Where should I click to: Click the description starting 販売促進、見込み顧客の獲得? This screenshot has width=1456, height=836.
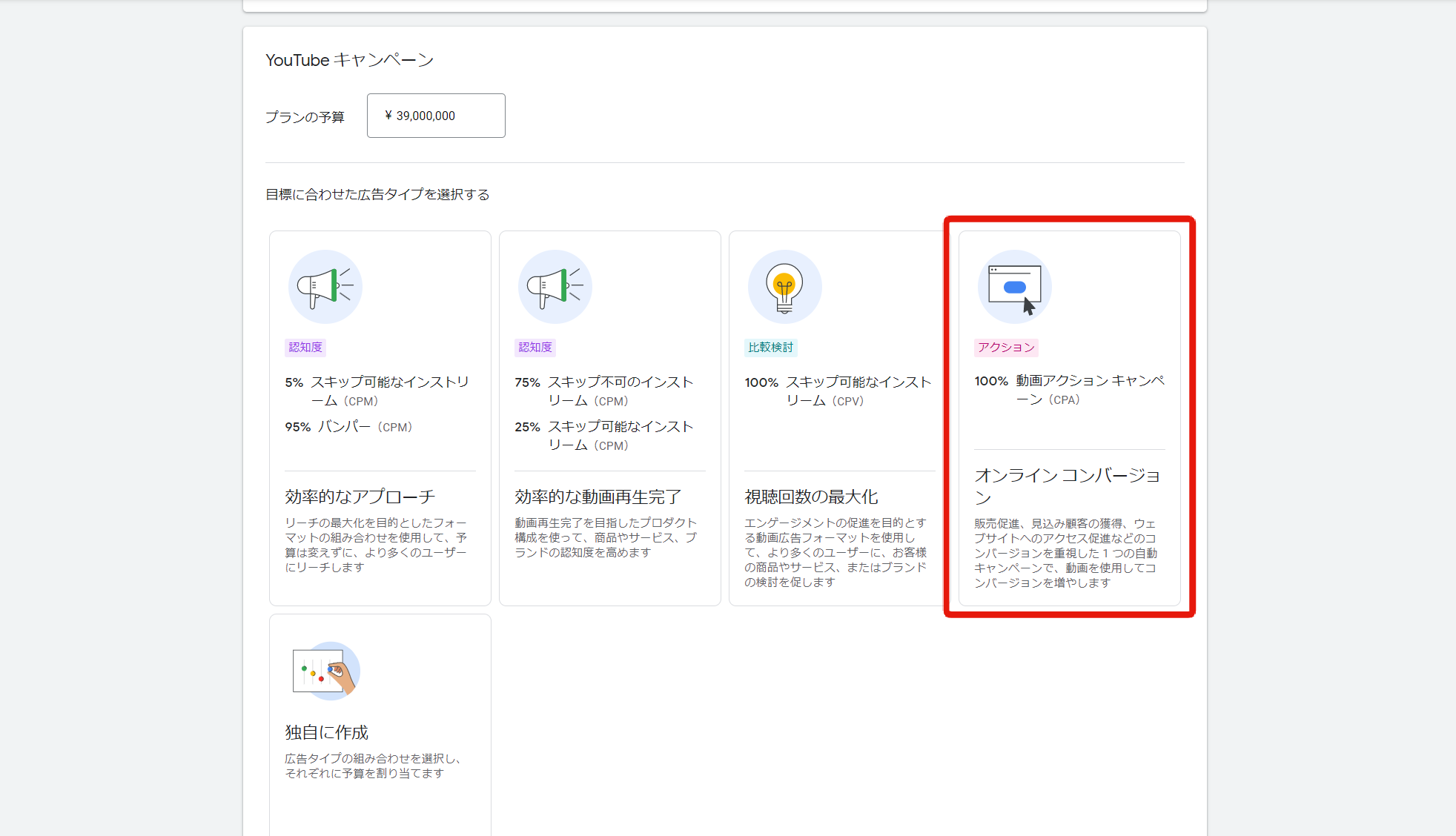pos(1065,553)
